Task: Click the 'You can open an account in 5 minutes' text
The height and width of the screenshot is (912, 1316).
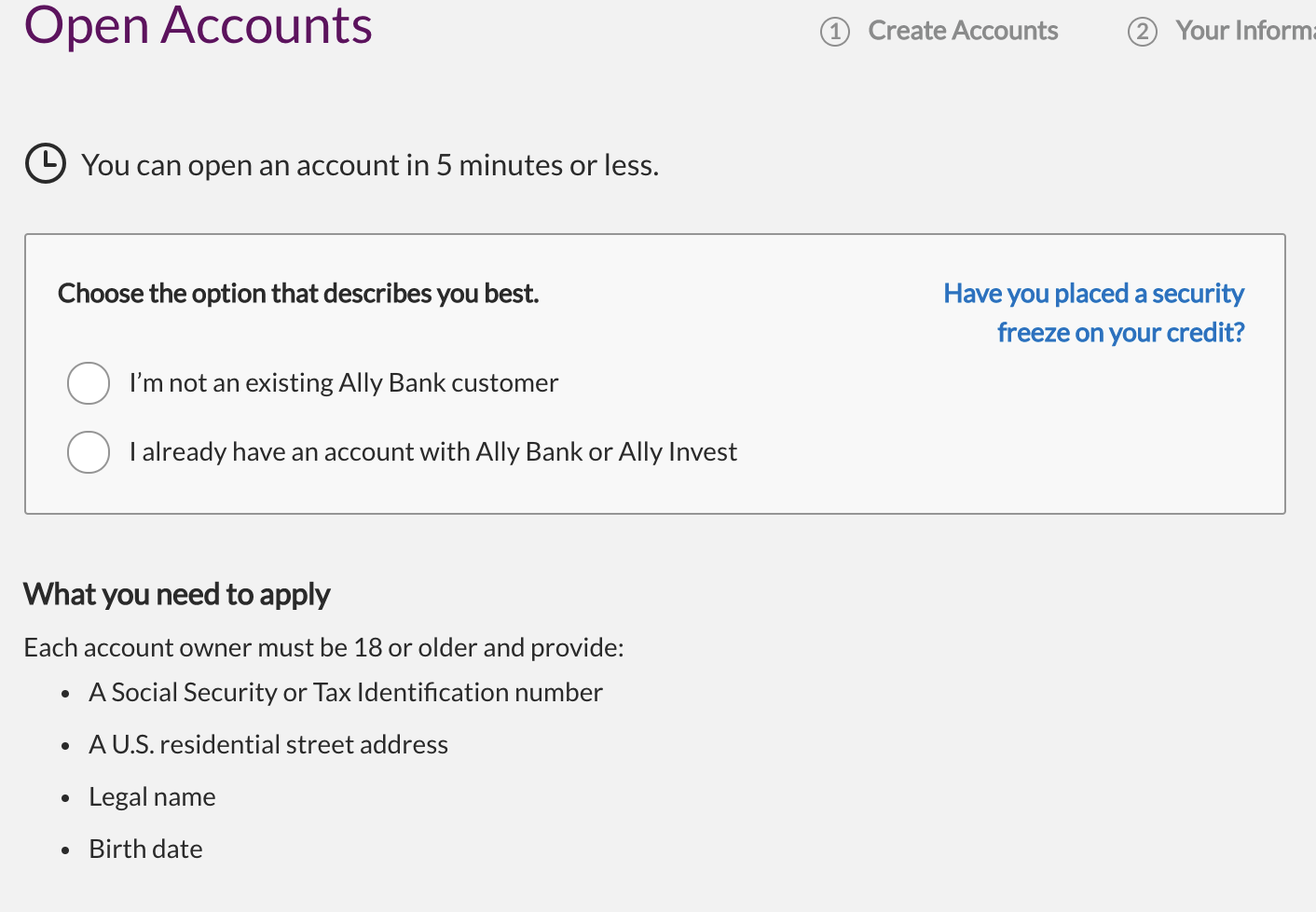Action: [370, 165]
